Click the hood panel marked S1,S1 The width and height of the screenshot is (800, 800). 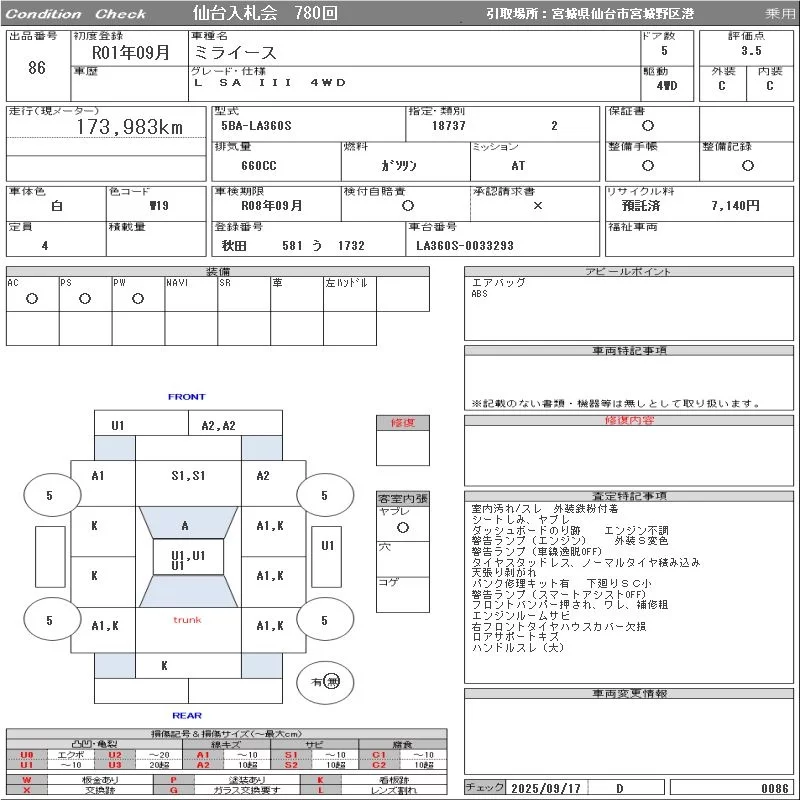pos(187,476)
